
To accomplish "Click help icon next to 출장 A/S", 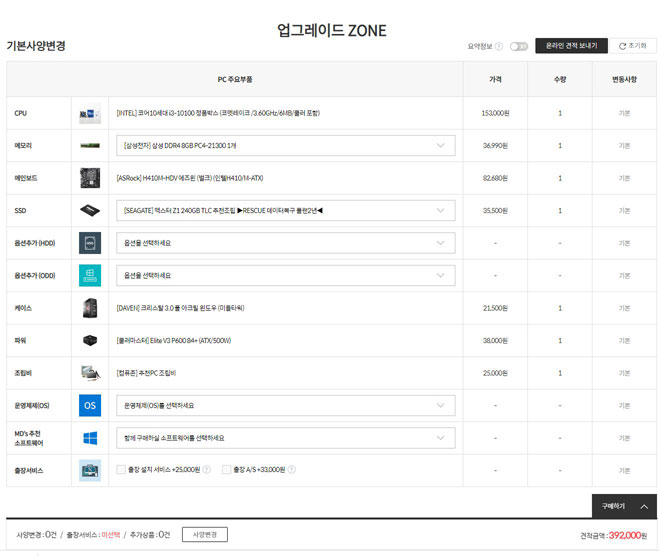I will [292, 469].
